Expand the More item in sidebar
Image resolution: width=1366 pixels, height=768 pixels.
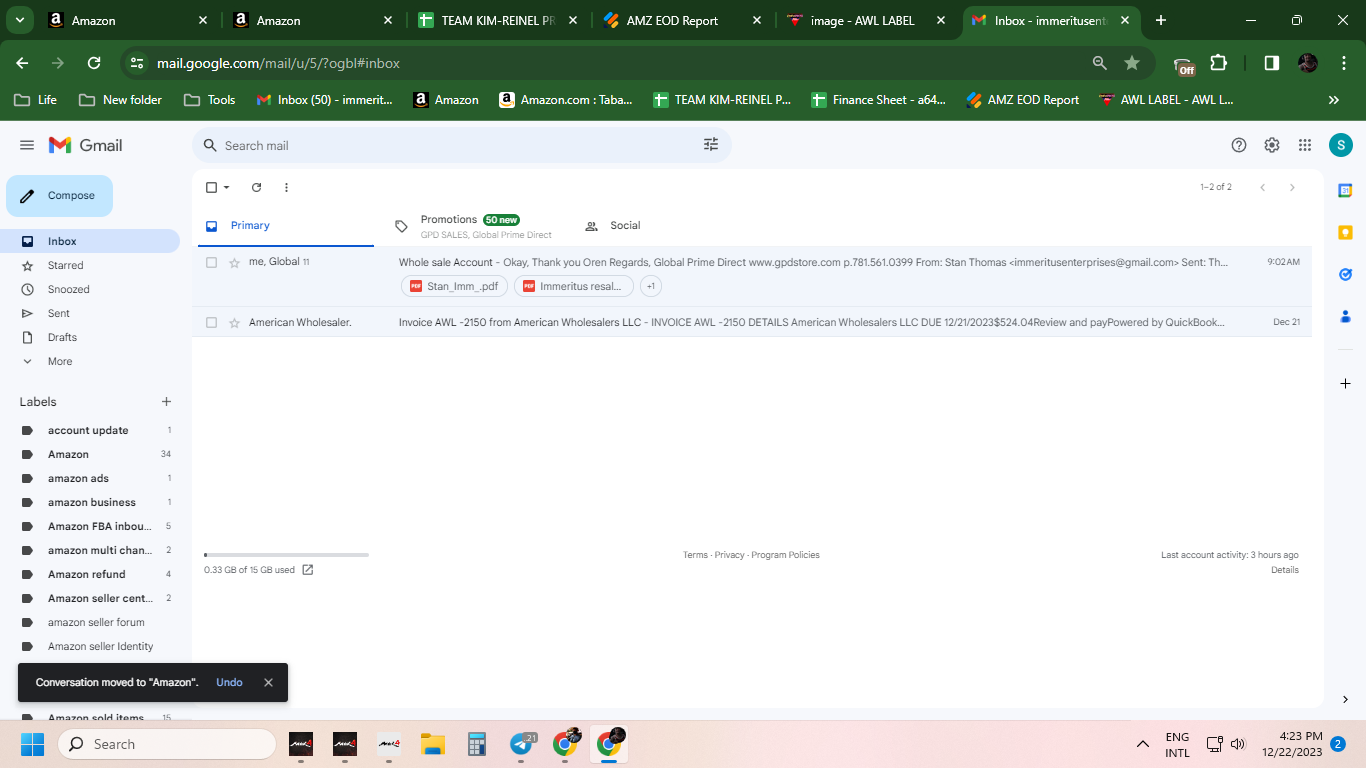(60, 361)
